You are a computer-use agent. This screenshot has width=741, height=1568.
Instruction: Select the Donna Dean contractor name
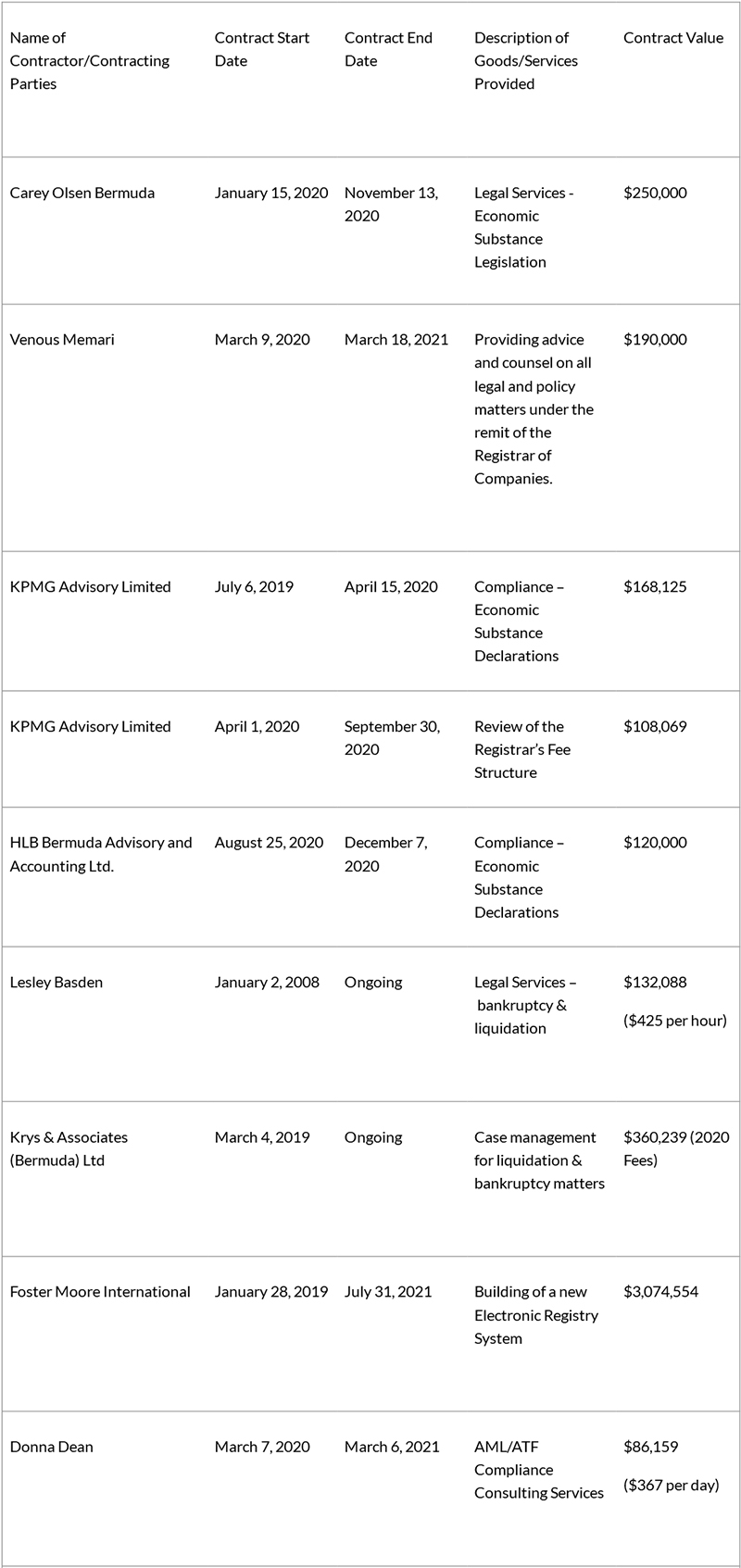(x=52, y=1446)
